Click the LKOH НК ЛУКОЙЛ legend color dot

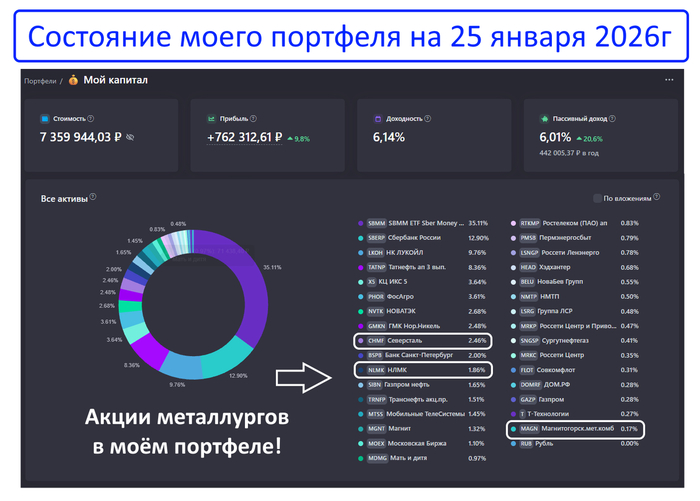coord(359,253)
